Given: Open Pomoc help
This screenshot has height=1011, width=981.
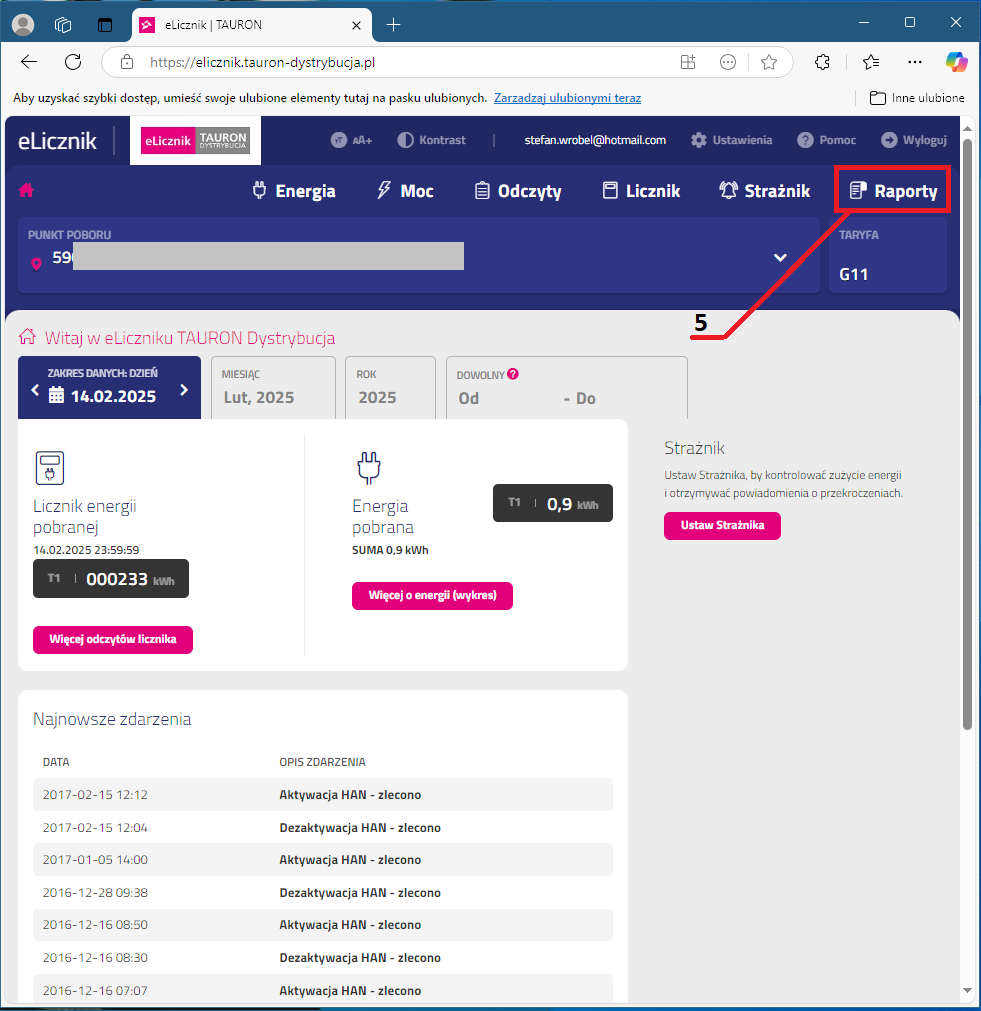Looking at the screenshot, I should [827, 140].
